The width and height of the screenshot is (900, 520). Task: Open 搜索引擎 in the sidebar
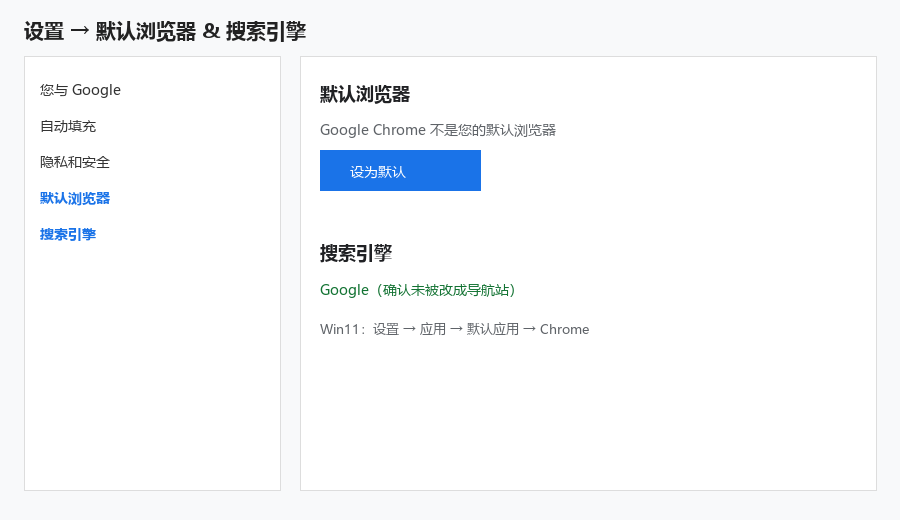68,235
